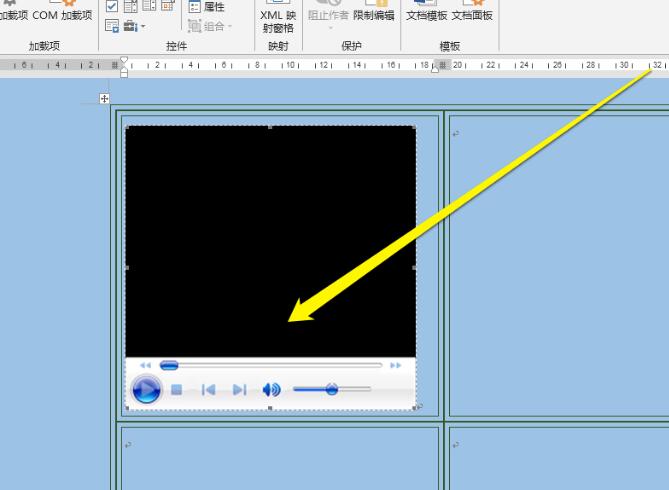Expand the 组合 (Group) dropdown

pyautogui.click(x=210, y=26)
